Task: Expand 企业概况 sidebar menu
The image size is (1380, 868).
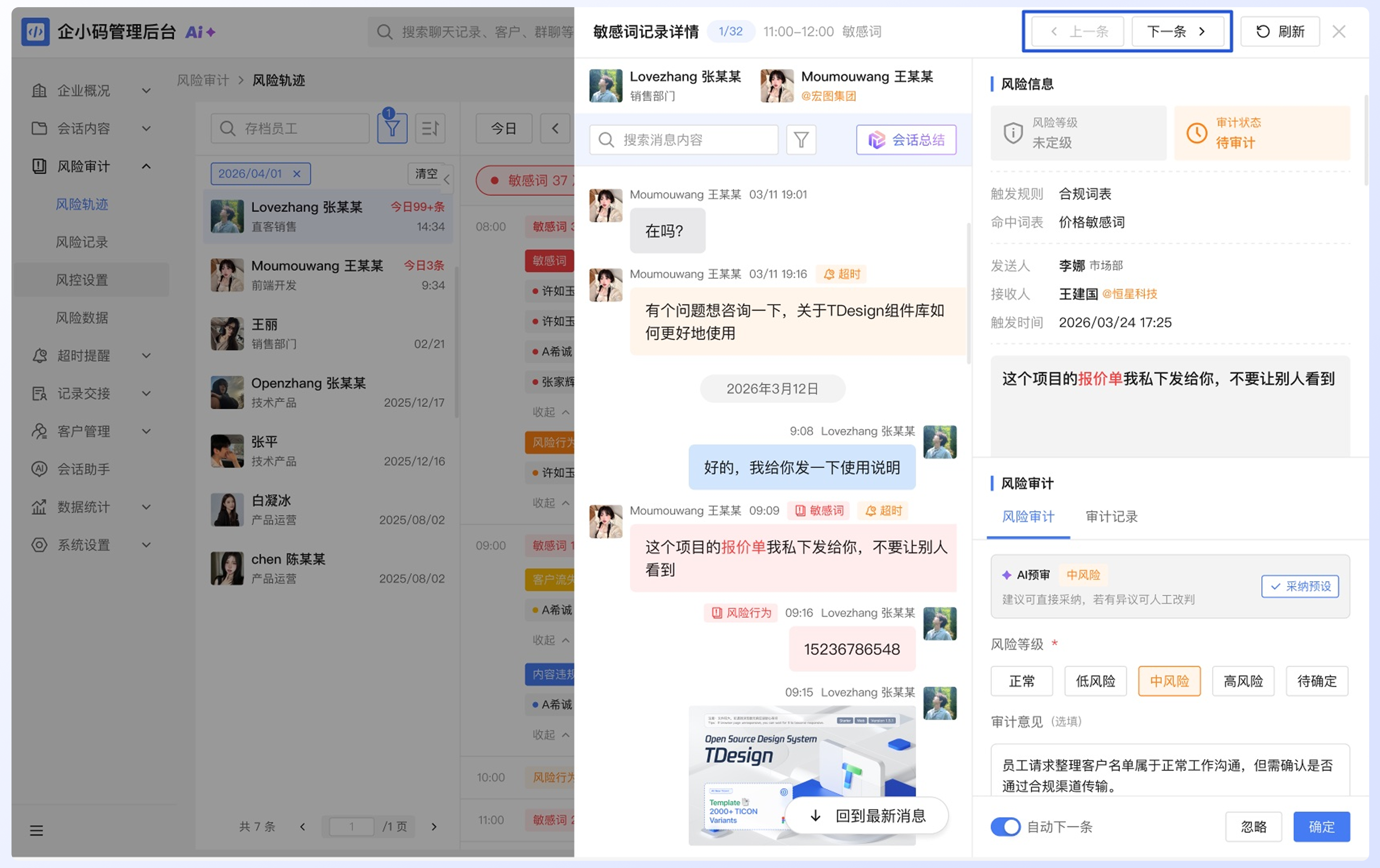Action: click(x=91, y=91)
